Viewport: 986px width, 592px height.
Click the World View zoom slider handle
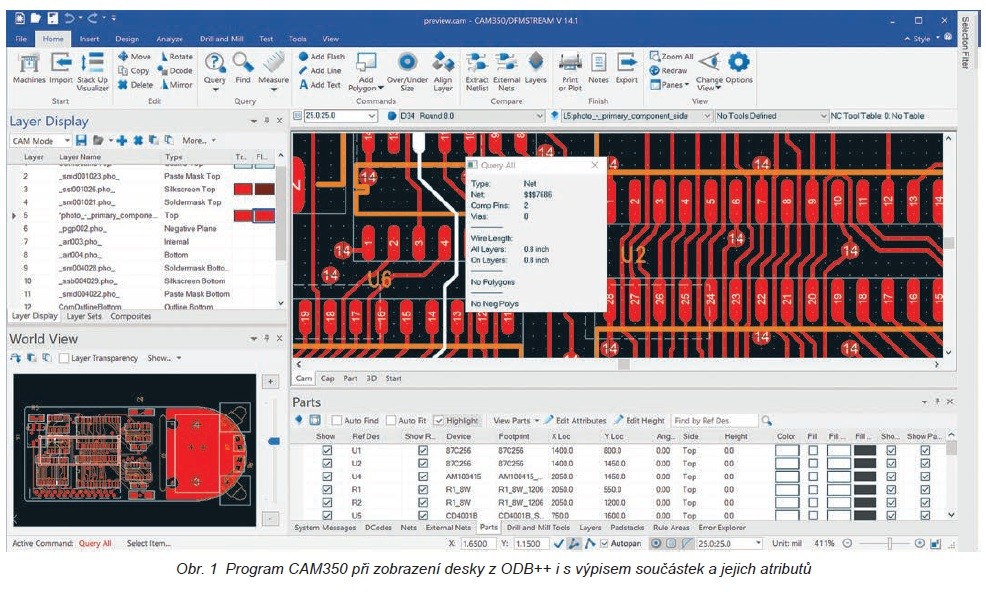click(x=274, y=441)
